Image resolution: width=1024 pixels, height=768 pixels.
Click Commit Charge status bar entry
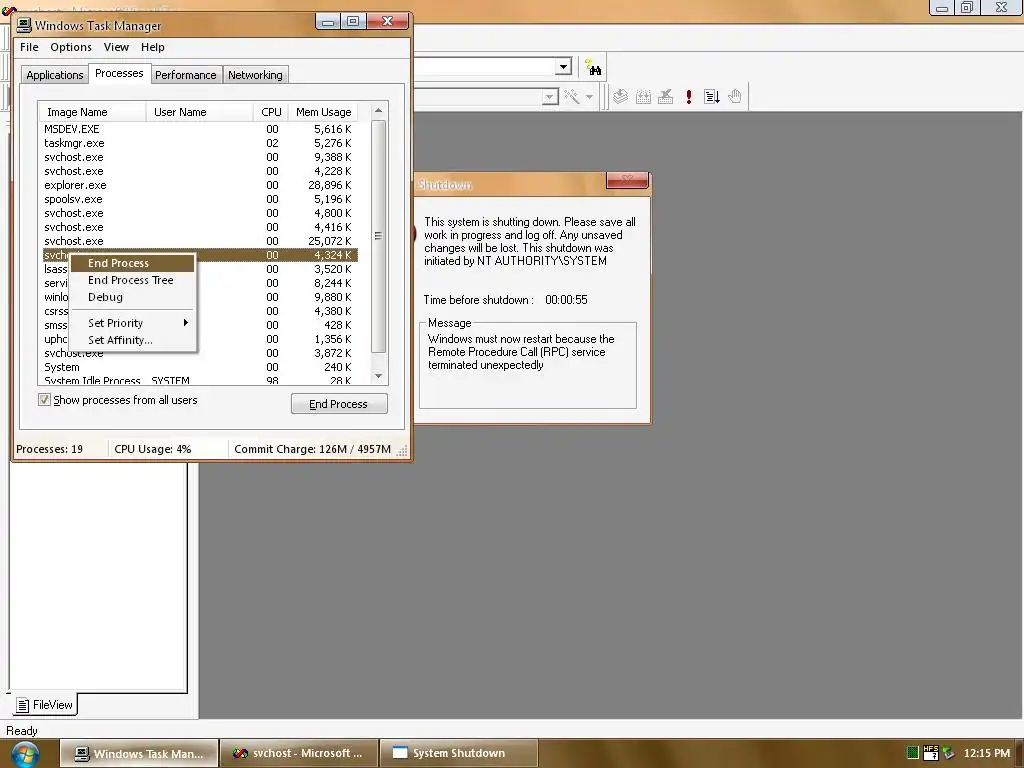click(x=312, y=449)
